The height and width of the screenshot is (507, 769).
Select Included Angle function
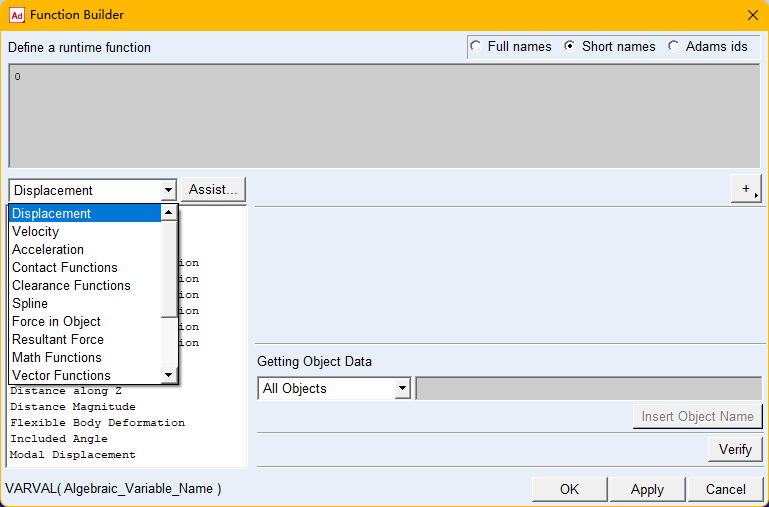click(59, 439)
